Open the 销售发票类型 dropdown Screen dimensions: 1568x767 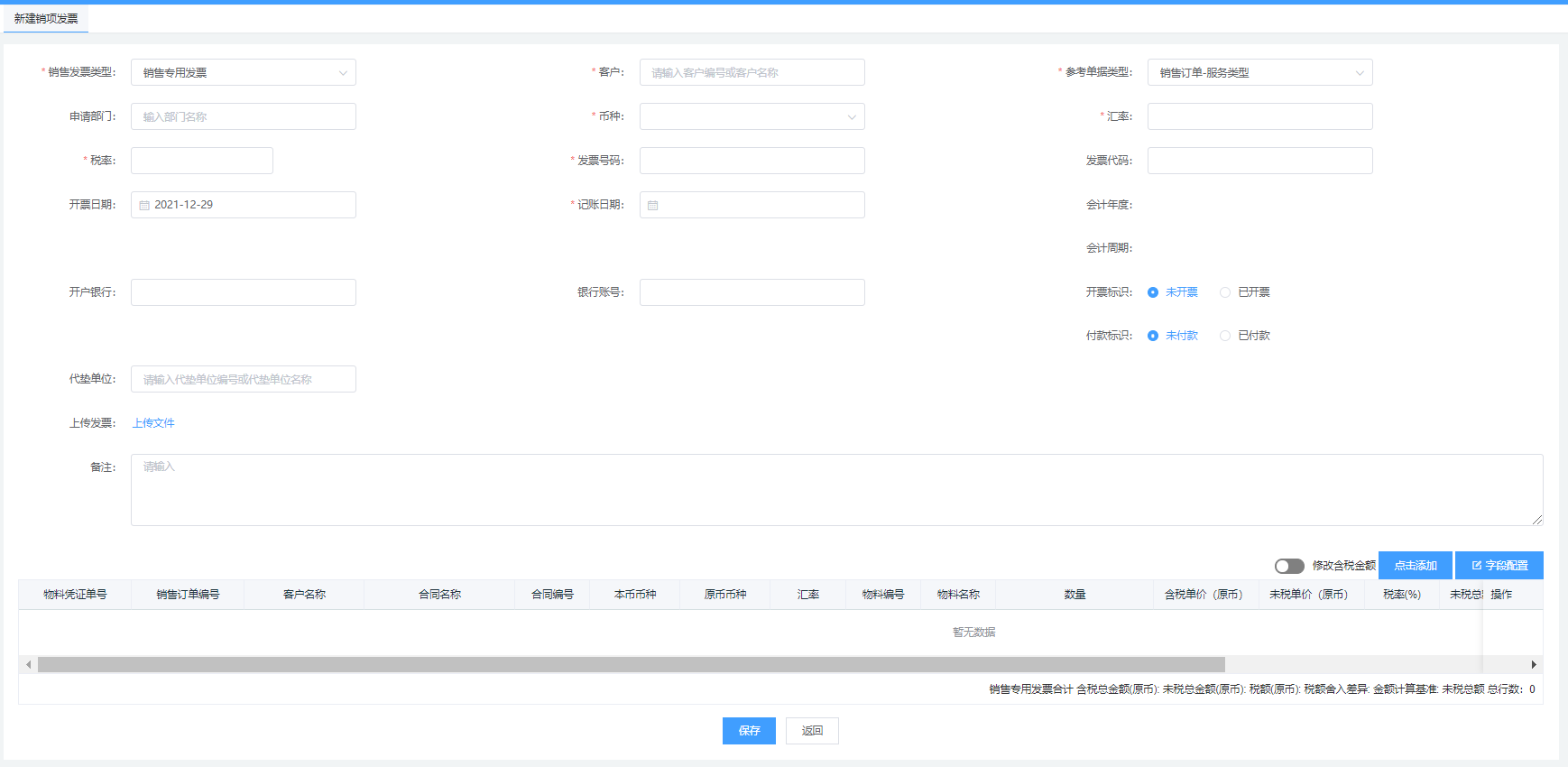coord(244,73)
